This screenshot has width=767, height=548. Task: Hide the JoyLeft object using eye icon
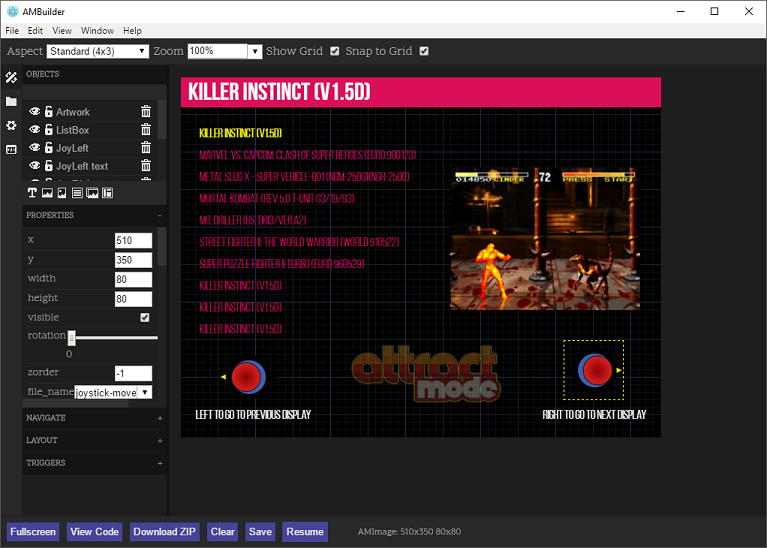[x=34, y=148]
